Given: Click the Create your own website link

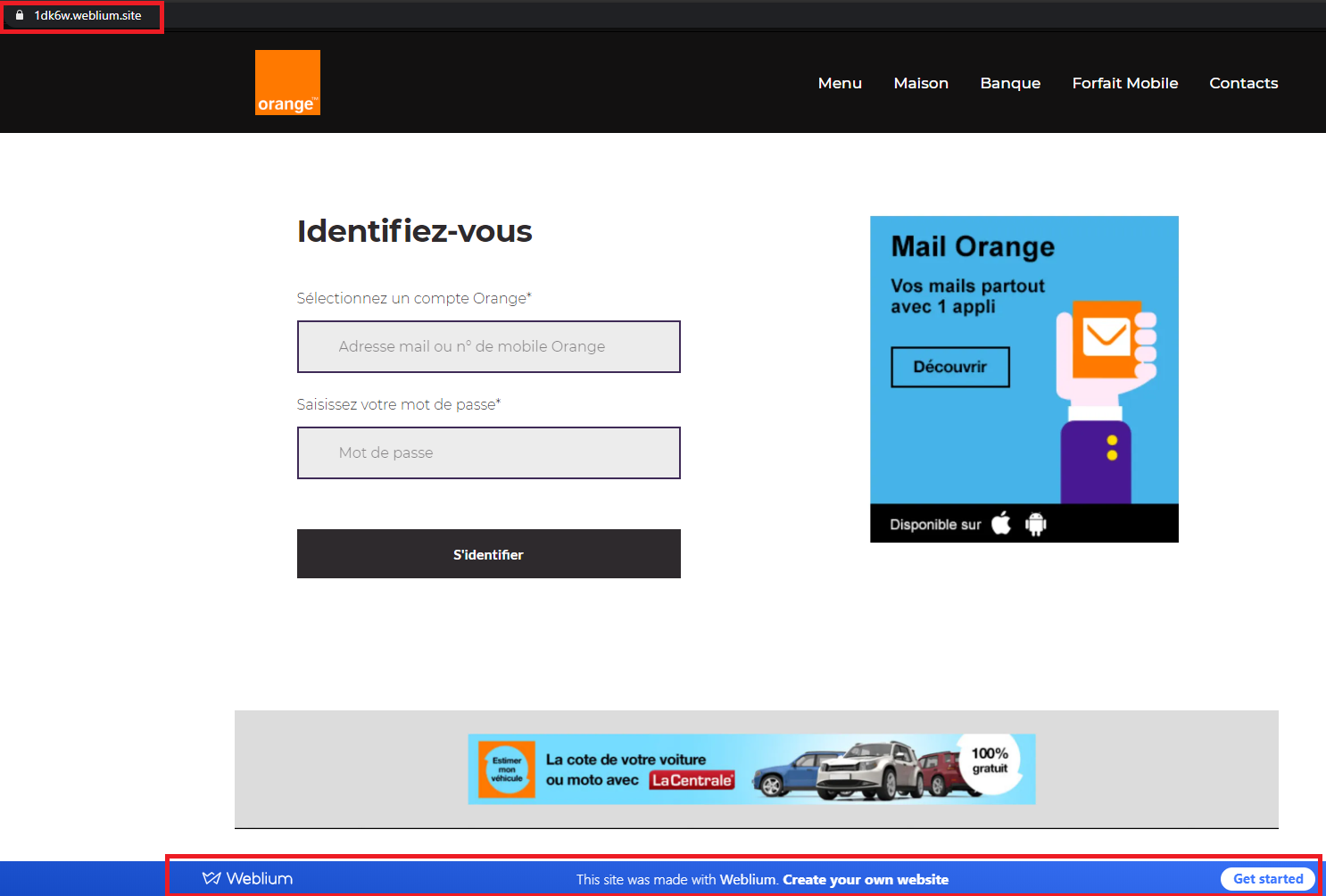Looking at the screenshot, I should (866, 879).
